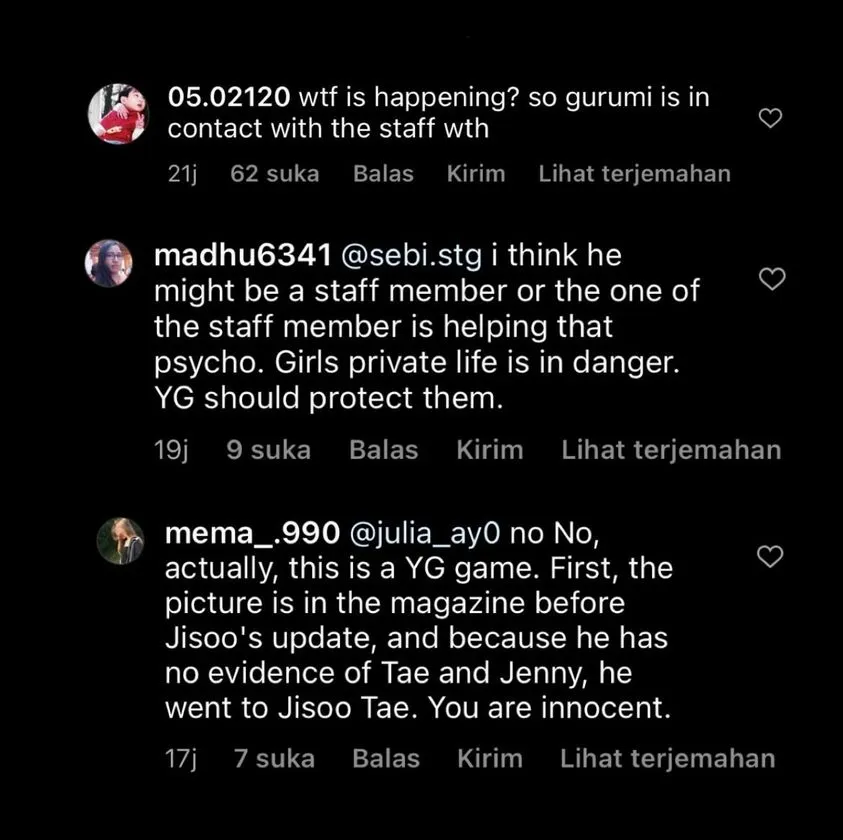Screen dimensions: 843x840
Task: Share mema_.990's comment via Kirim
Action: [x=490, y=759]
